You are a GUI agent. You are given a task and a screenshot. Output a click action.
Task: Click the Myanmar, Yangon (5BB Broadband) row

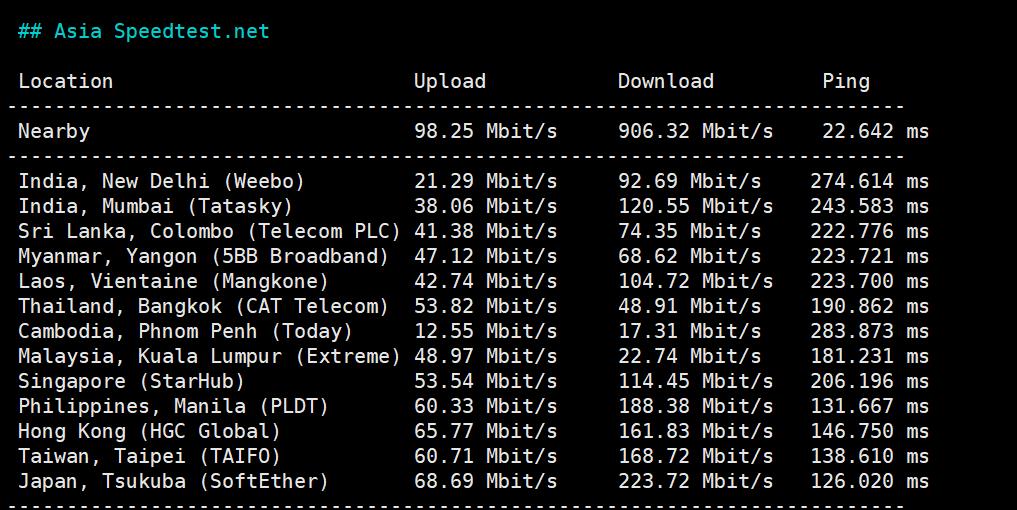203,257
